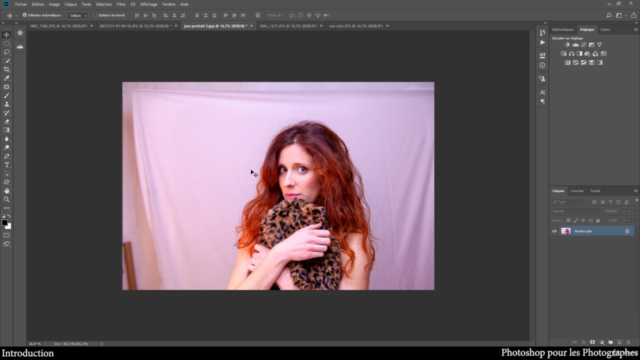Switch to the Styles tab
This screenshot has height=360, width=640.
[x=605, y=30]
